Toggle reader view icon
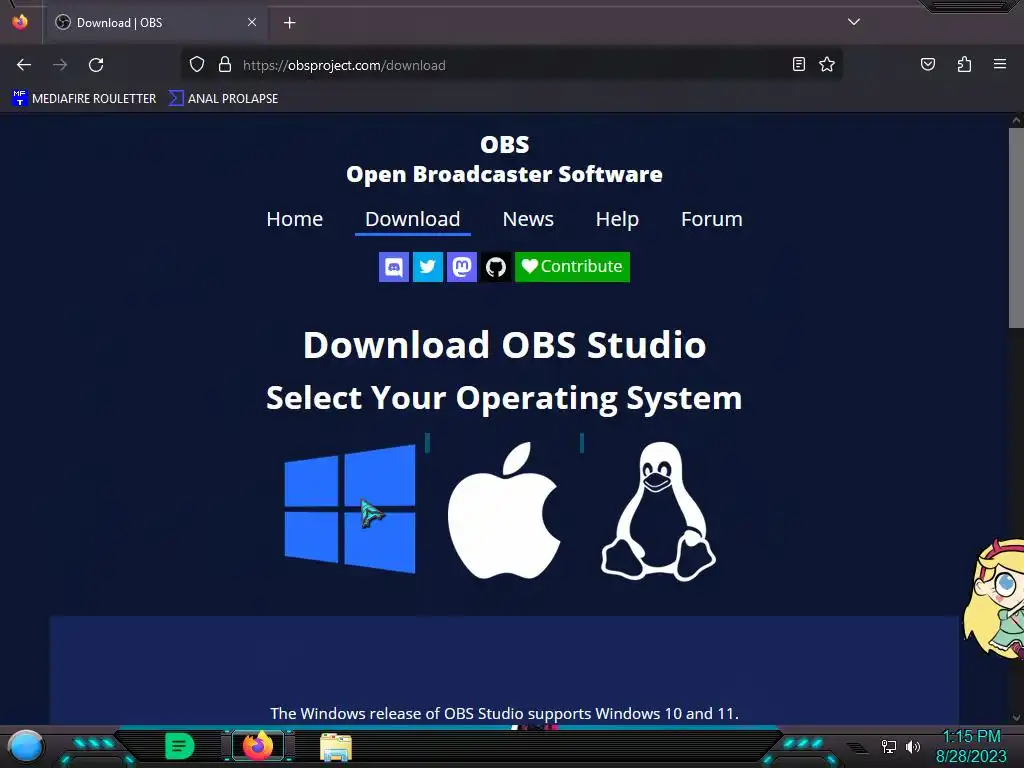This screenshot has width=1024, height=768. click(x=799, y=65)
